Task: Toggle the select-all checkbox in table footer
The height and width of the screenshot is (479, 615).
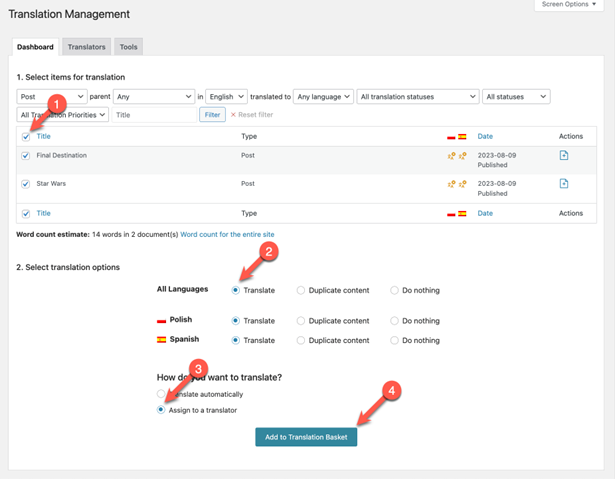Action: click(x=26, y=214)
